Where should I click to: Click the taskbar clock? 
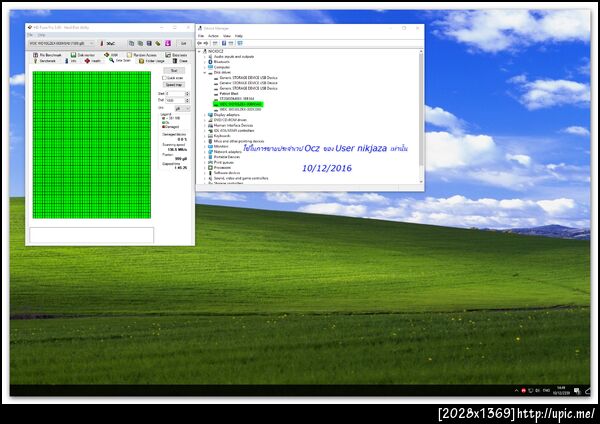click(561, 390)
